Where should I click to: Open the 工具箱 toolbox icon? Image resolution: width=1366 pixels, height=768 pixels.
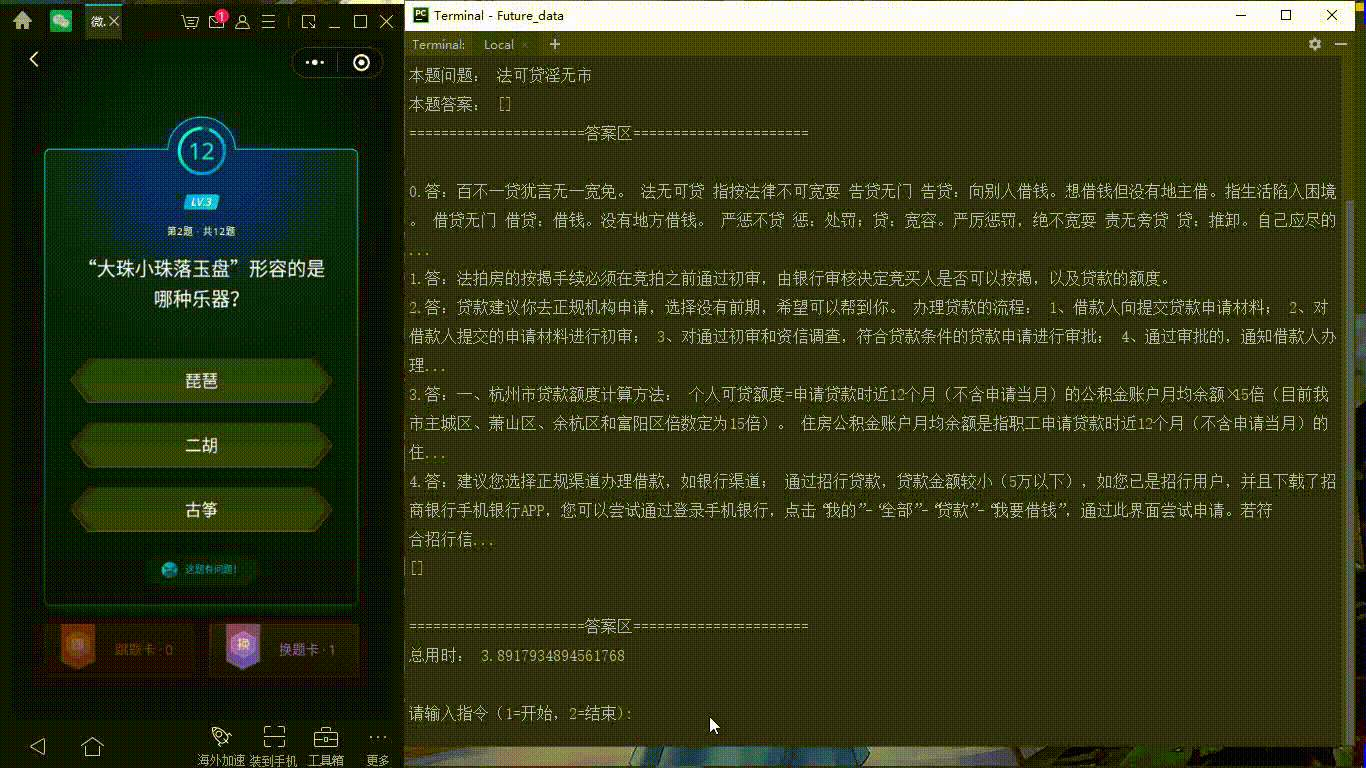[327, 740]
